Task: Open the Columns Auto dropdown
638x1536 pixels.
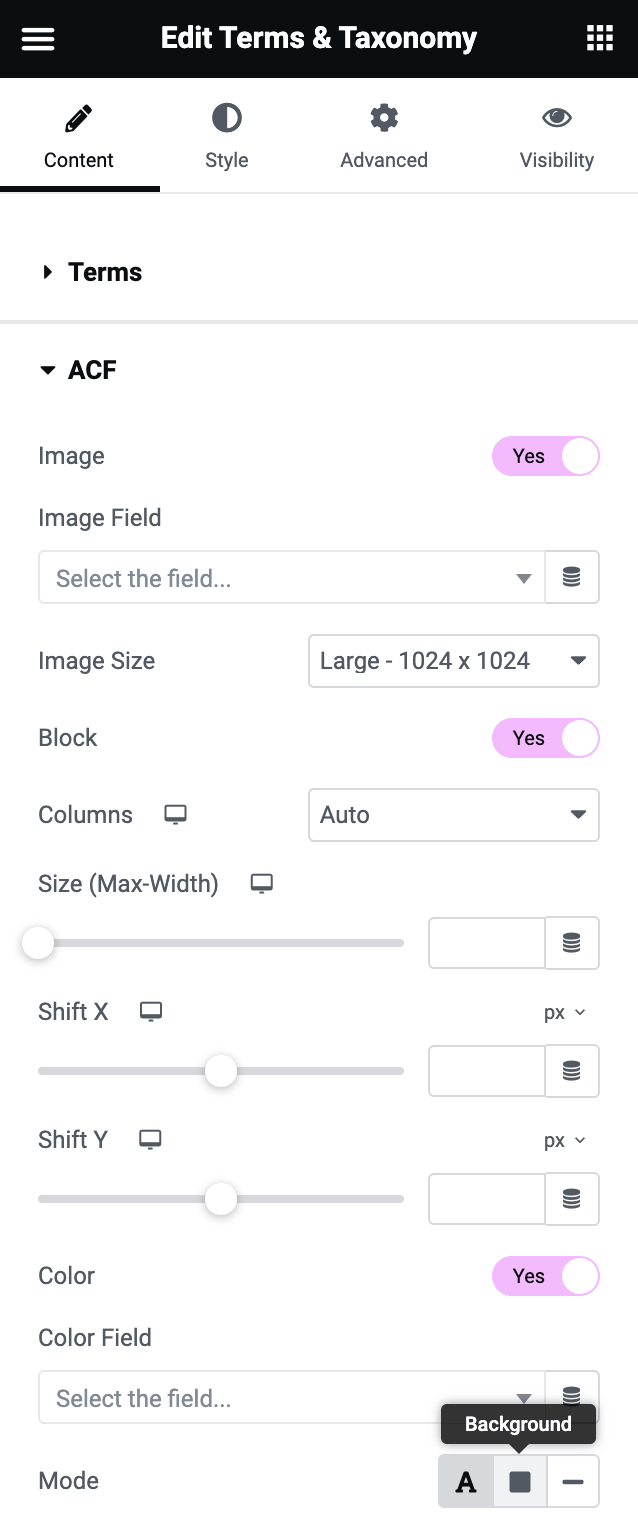Action: tap(453, 815)
